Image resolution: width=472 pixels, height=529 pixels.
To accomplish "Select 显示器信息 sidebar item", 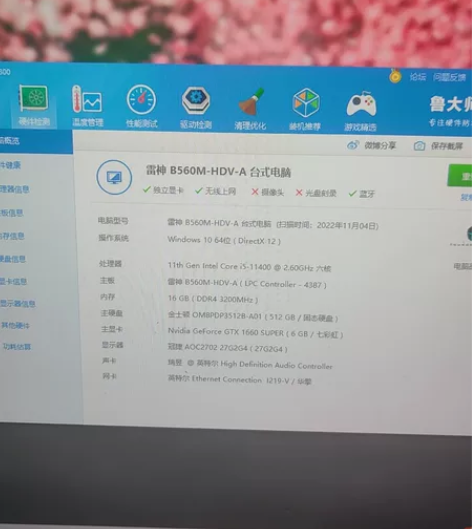I will coord(18,304).
